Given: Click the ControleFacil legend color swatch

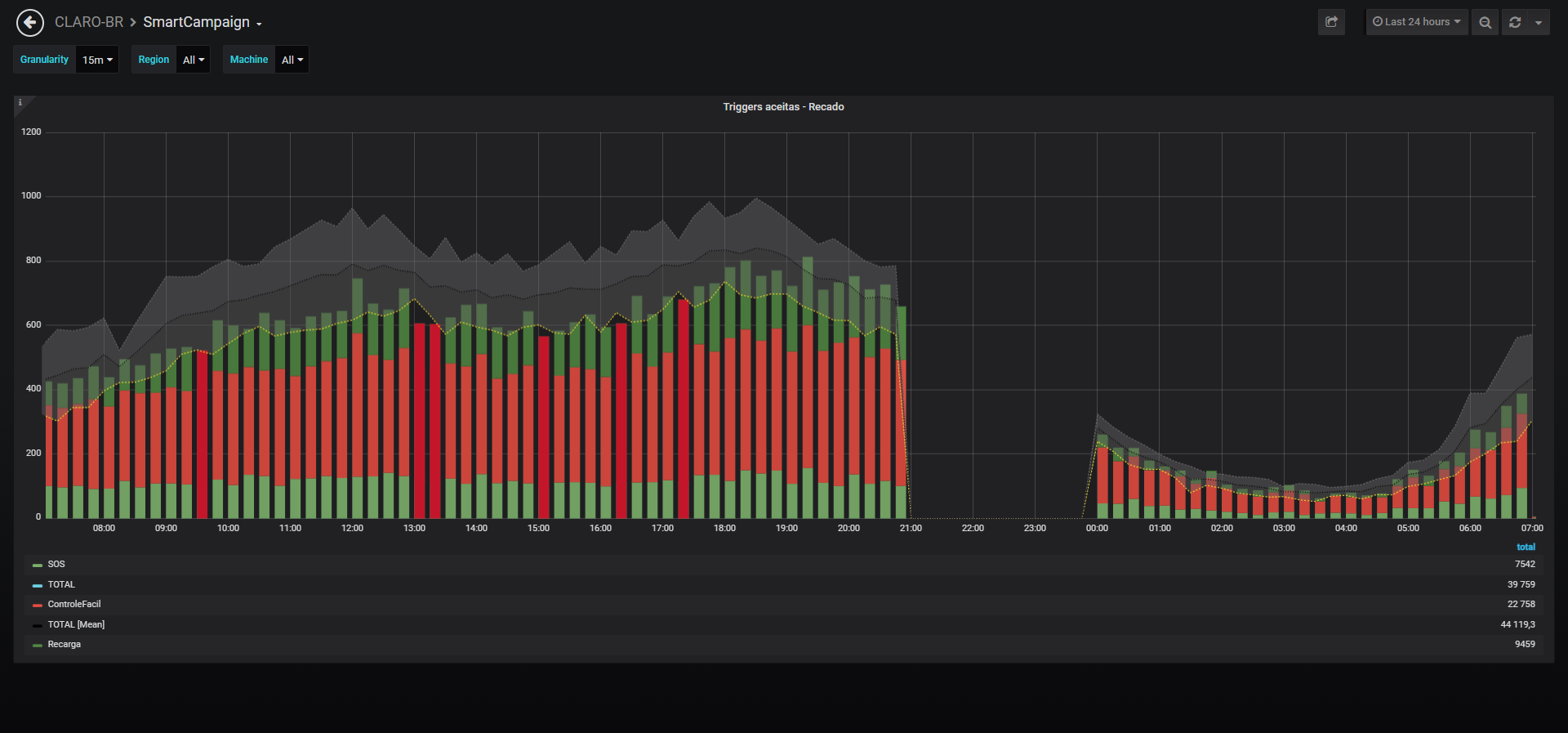Looking at the screenshot, I should point(38,605).
